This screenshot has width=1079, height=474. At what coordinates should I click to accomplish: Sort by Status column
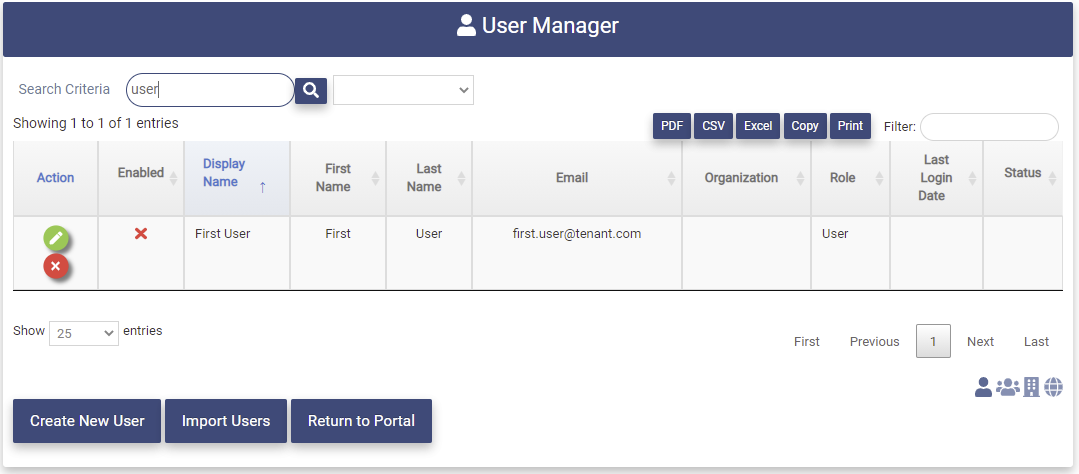click(1023, 177)
